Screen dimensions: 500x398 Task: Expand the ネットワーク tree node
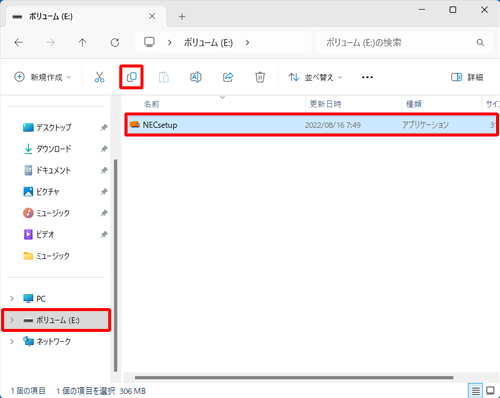(12, 341)
